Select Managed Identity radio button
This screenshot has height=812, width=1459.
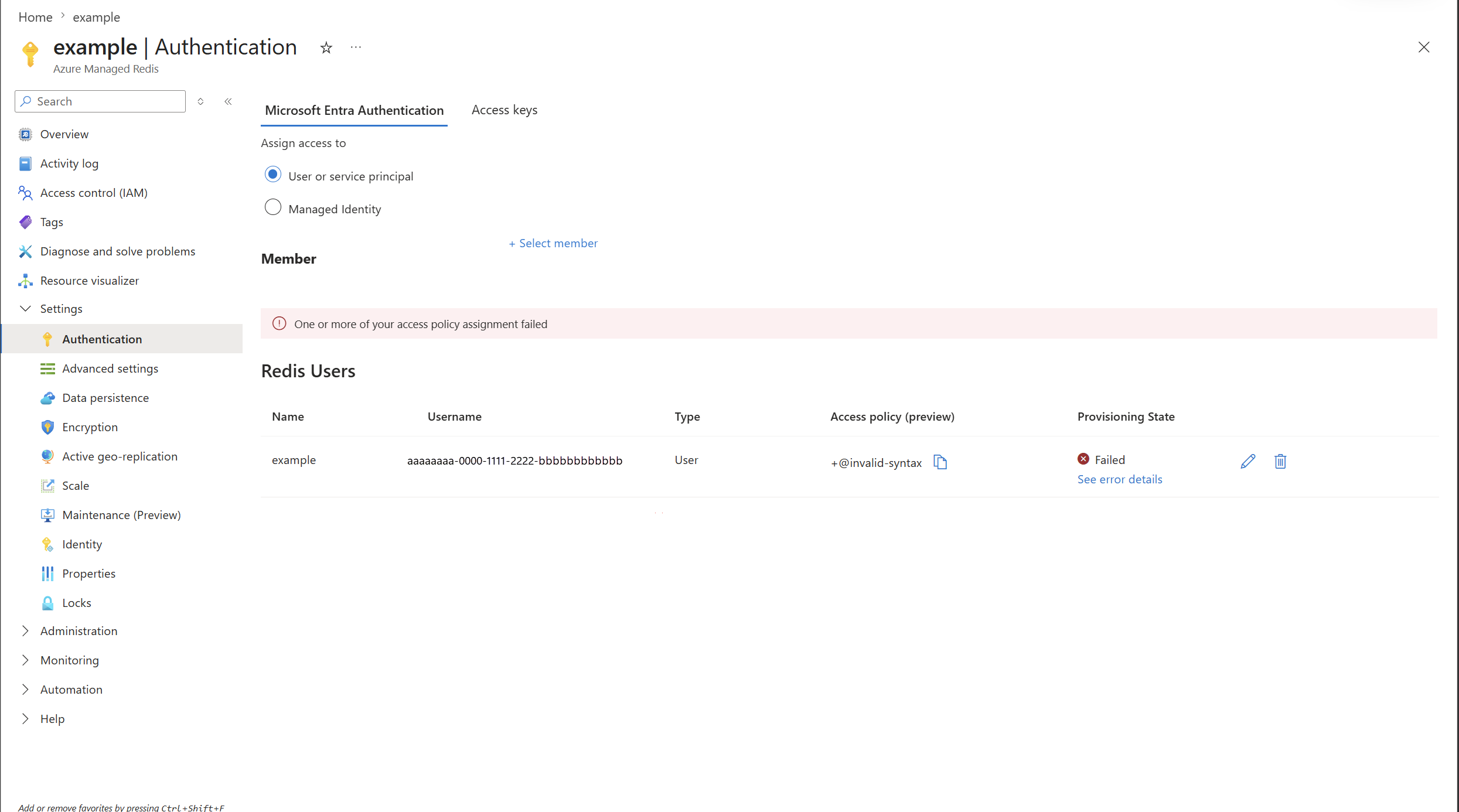273,207
